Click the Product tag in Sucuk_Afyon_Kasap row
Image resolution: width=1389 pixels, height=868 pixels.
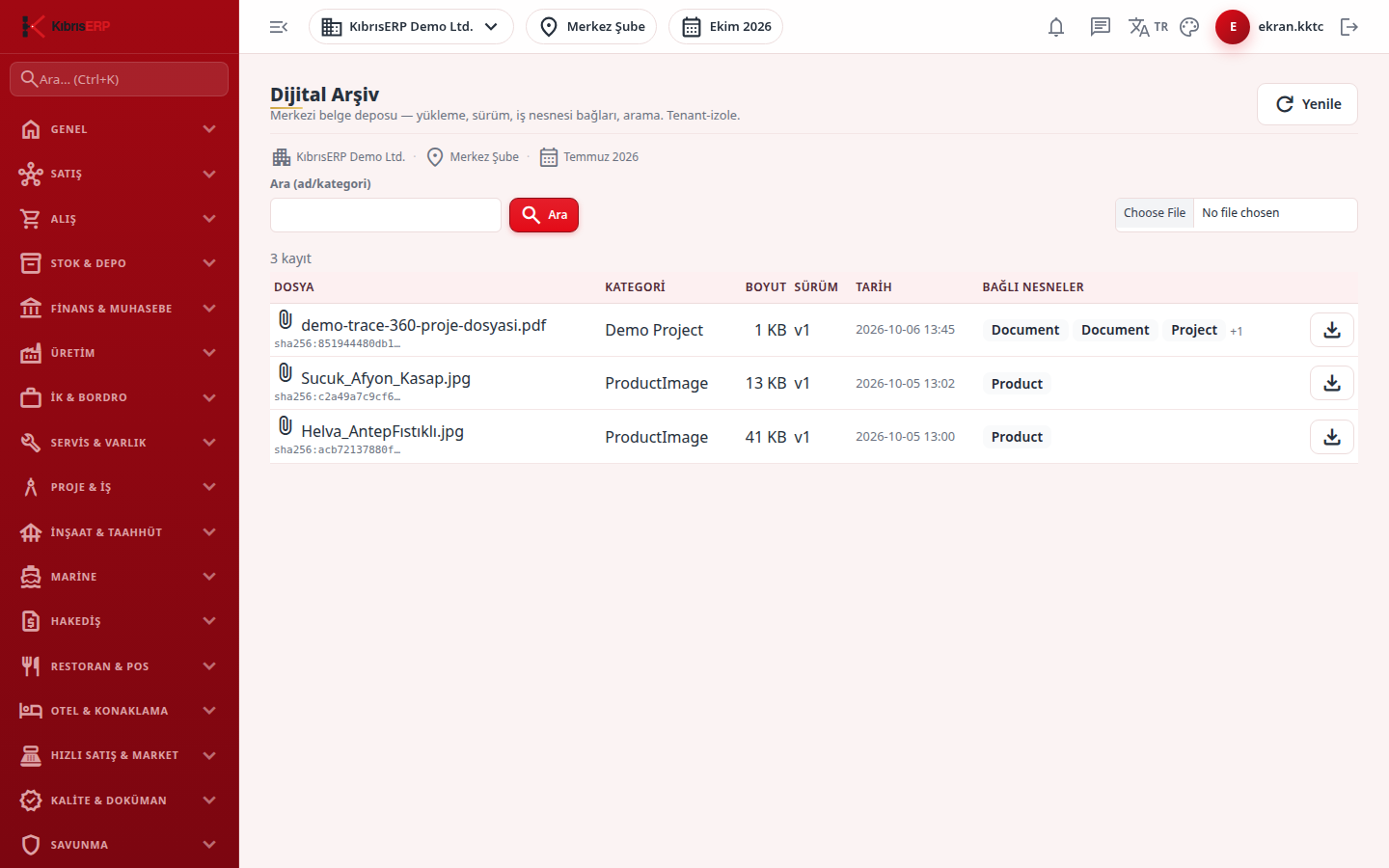coord(1017,384)
